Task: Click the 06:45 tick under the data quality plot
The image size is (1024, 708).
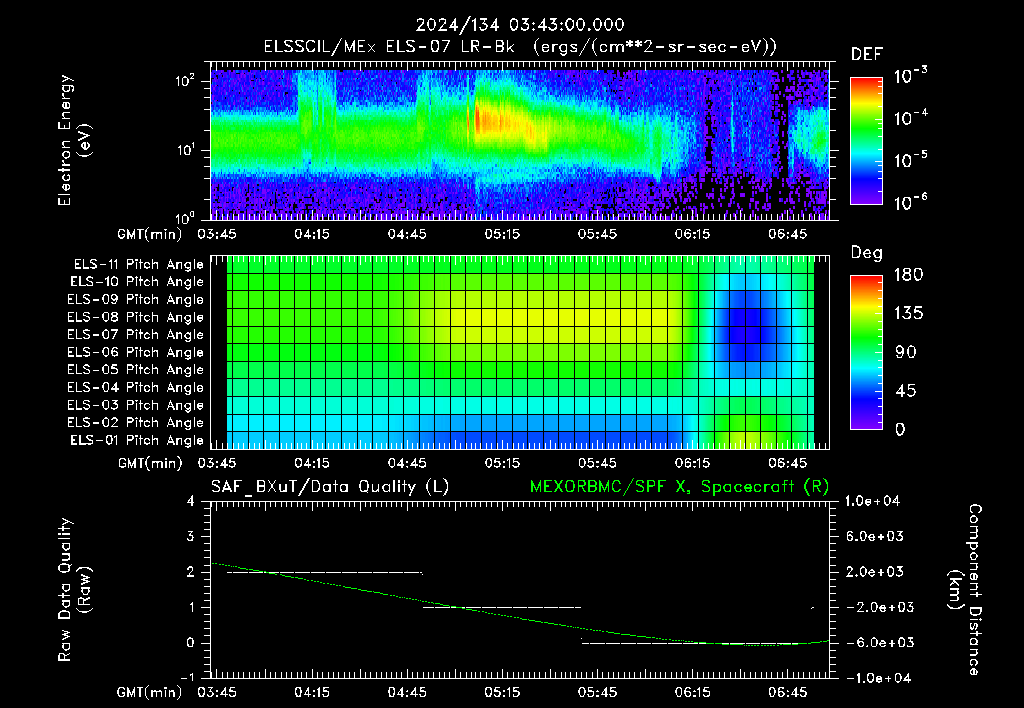Action: (788, 692)
